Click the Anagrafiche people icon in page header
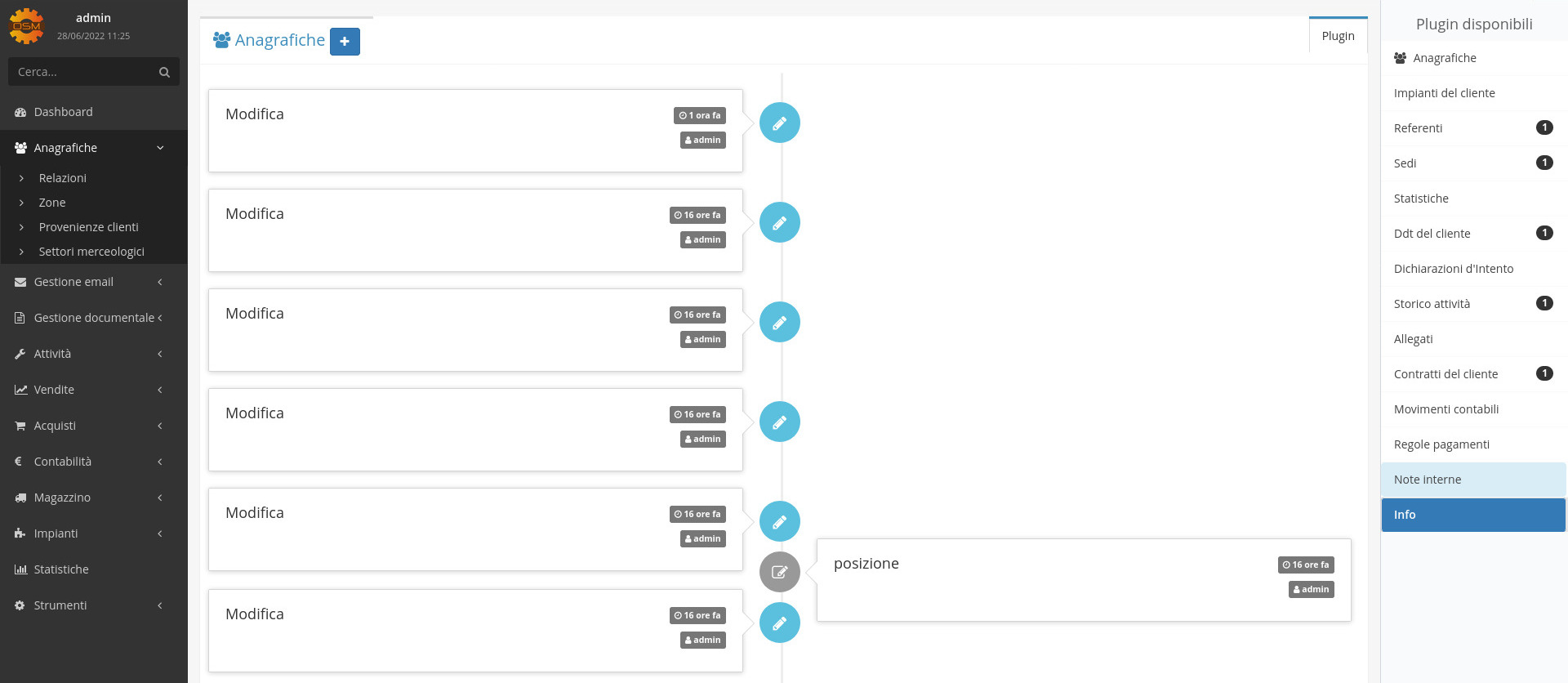This screenshot has width=1568, height=683. point(221,40)
